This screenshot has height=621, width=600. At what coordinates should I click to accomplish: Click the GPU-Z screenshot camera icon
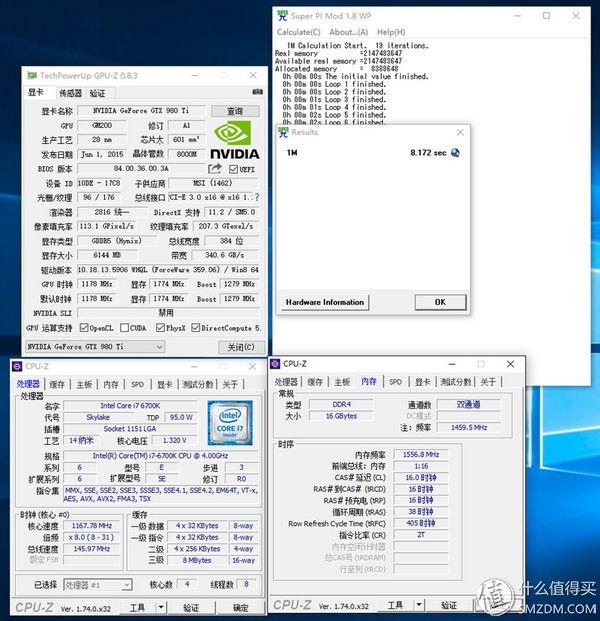257,92
